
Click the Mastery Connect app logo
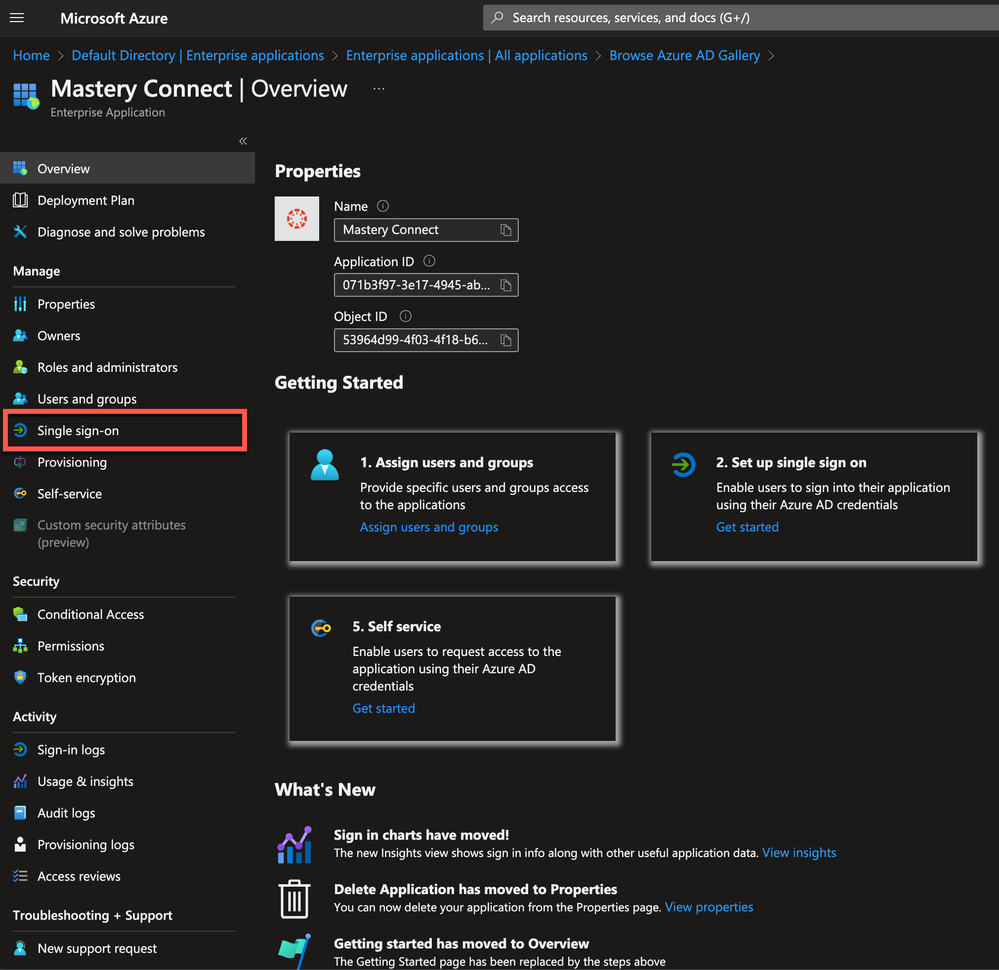pyautogui.click(x=297, y=219)
